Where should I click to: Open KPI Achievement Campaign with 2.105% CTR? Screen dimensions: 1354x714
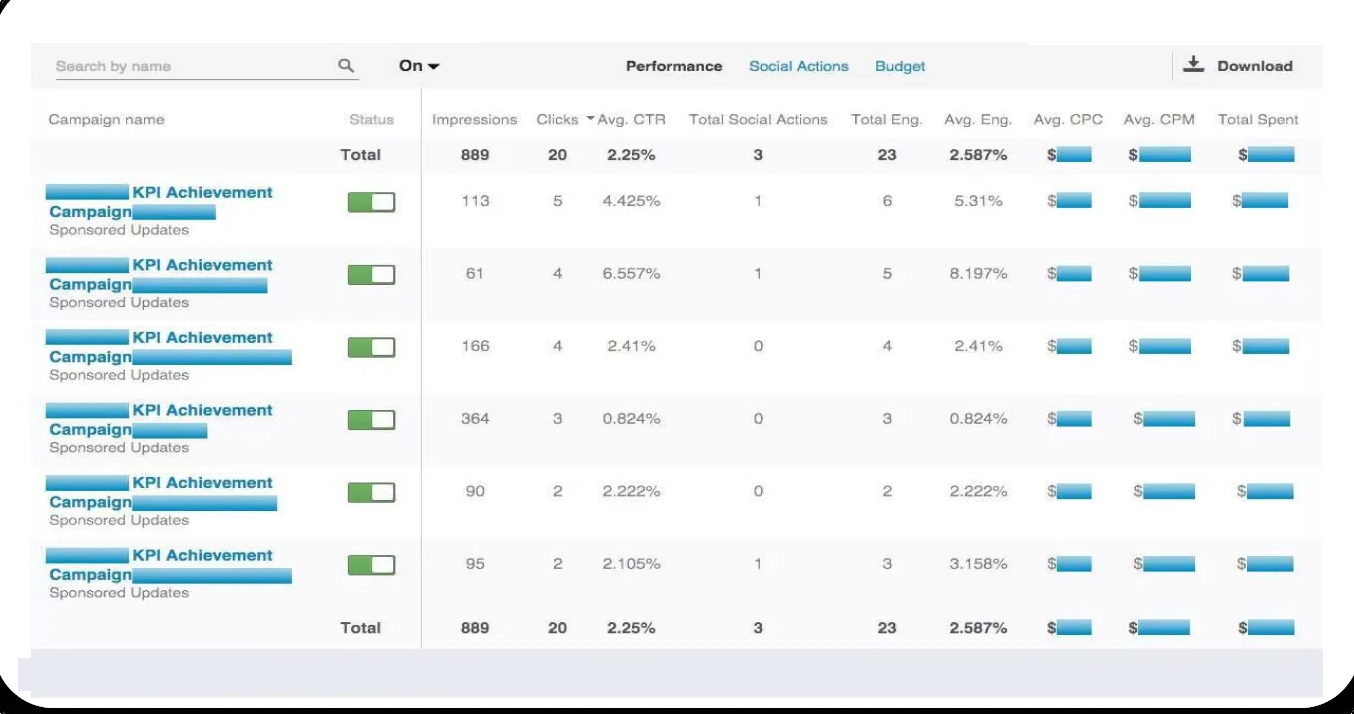click(x=169, y=565)
